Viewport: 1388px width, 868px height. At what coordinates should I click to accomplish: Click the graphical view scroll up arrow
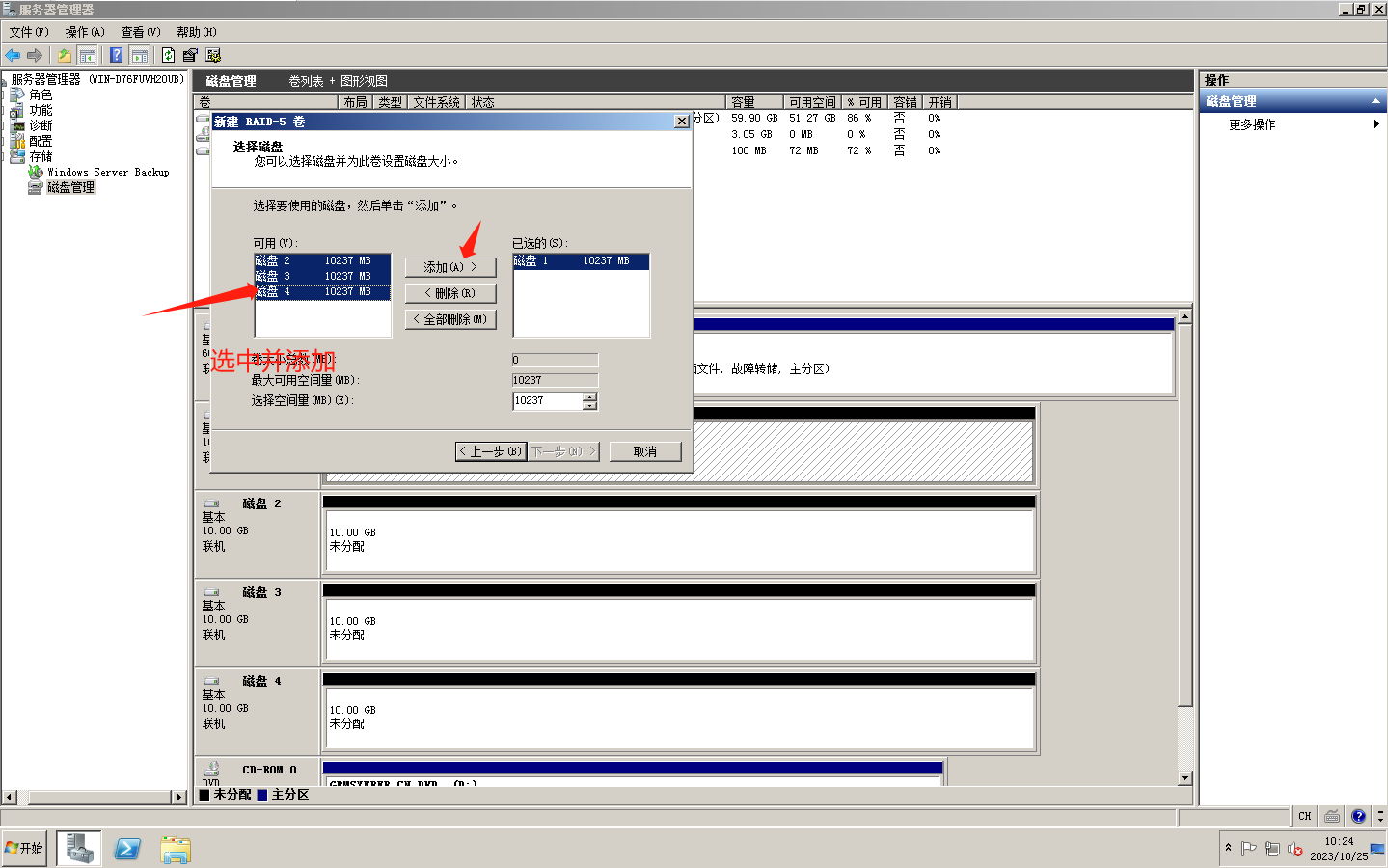(1185, 316)
